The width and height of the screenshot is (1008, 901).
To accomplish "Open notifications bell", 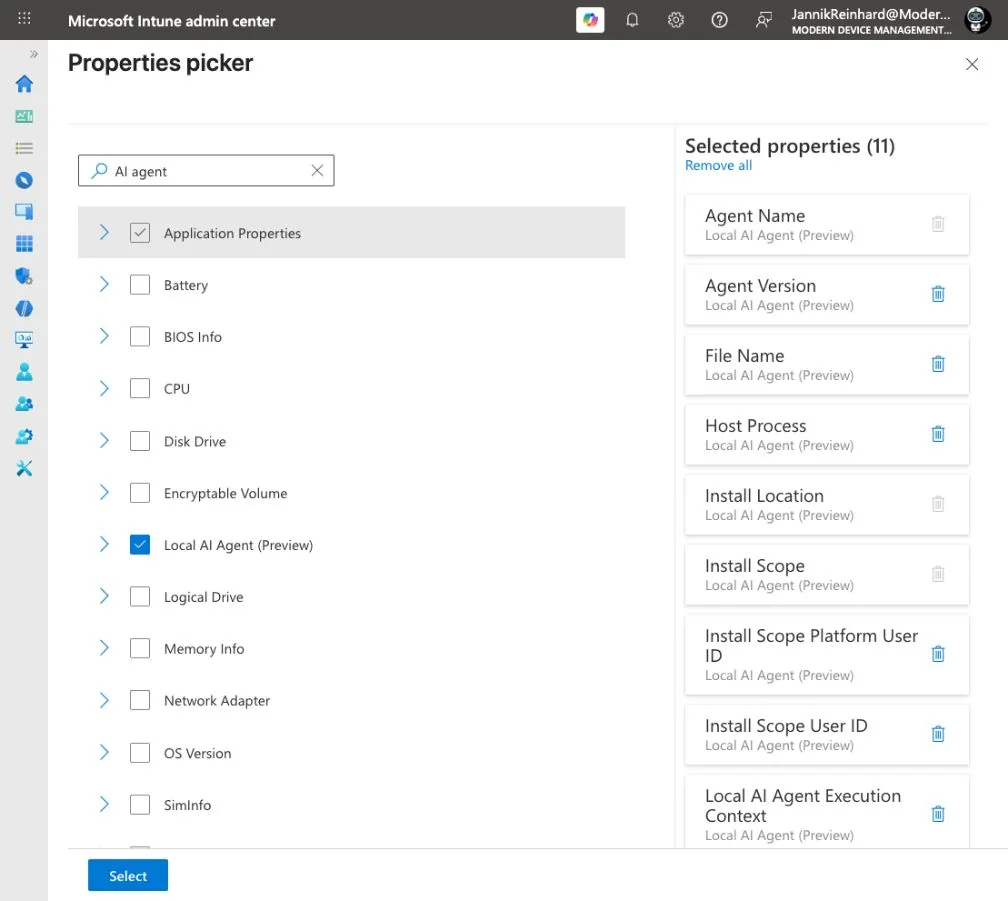I will [632, 20].
